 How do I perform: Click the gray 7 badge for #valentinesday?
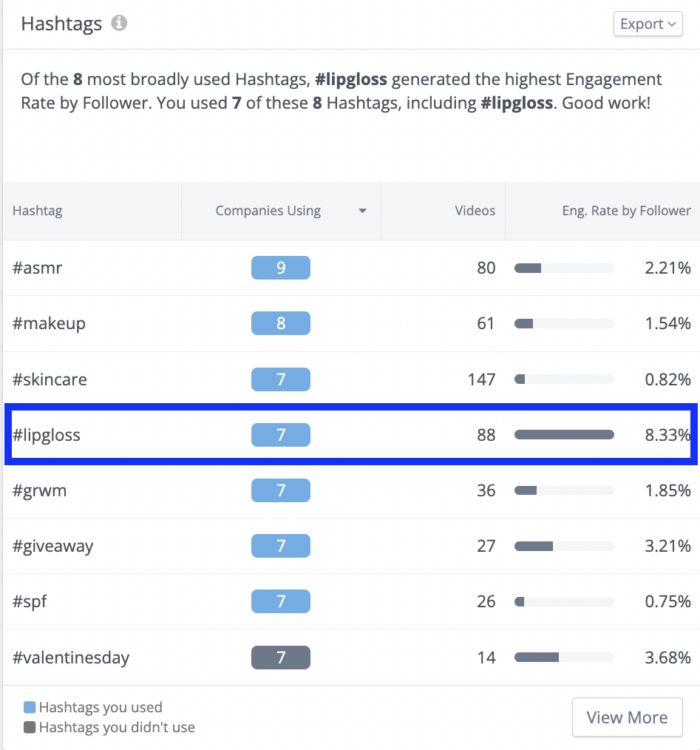point(280,658)
